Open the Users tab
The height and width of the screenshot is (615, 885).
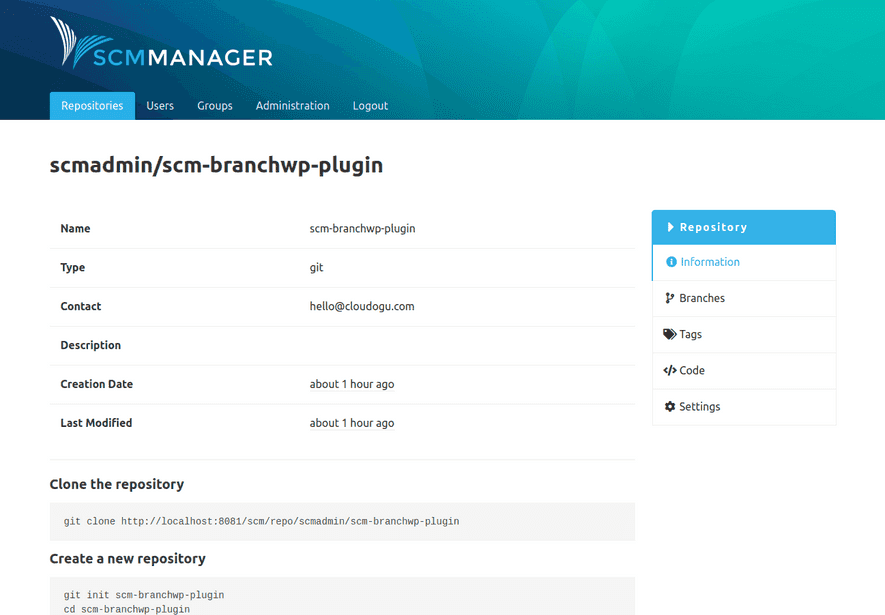[x=159, y=105]
